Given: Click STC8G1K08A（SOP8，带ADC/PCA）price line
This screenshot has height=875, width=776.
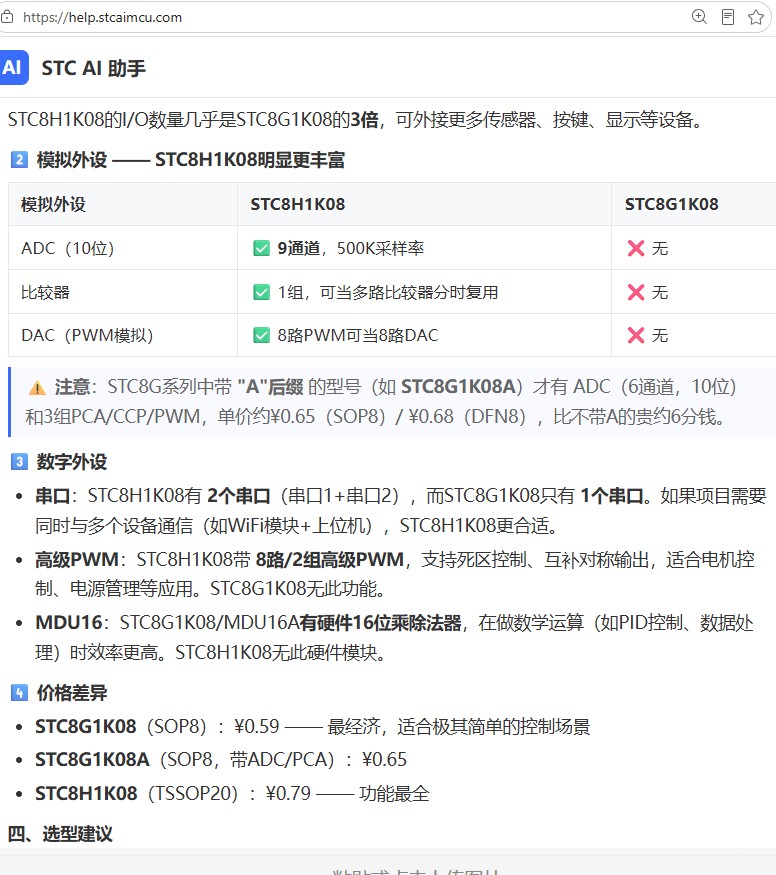Looking at the screenshot, I should point(221,759).
